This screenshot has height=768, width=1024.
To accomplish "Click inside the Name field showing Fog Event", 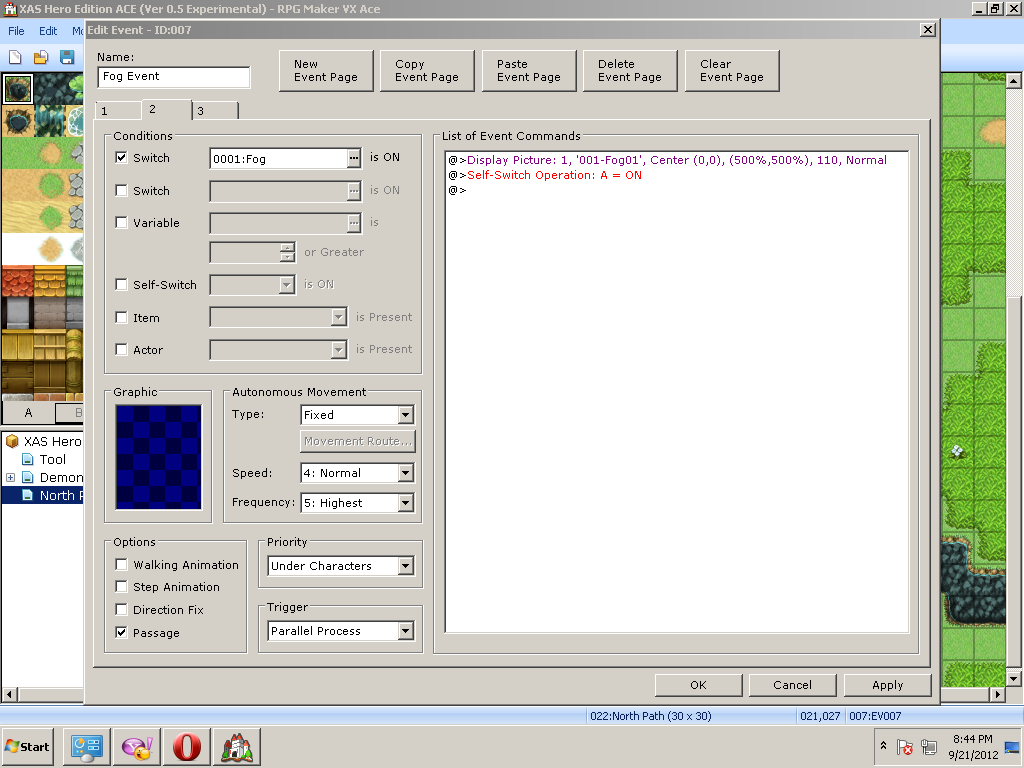I will [x=173, y=76].
